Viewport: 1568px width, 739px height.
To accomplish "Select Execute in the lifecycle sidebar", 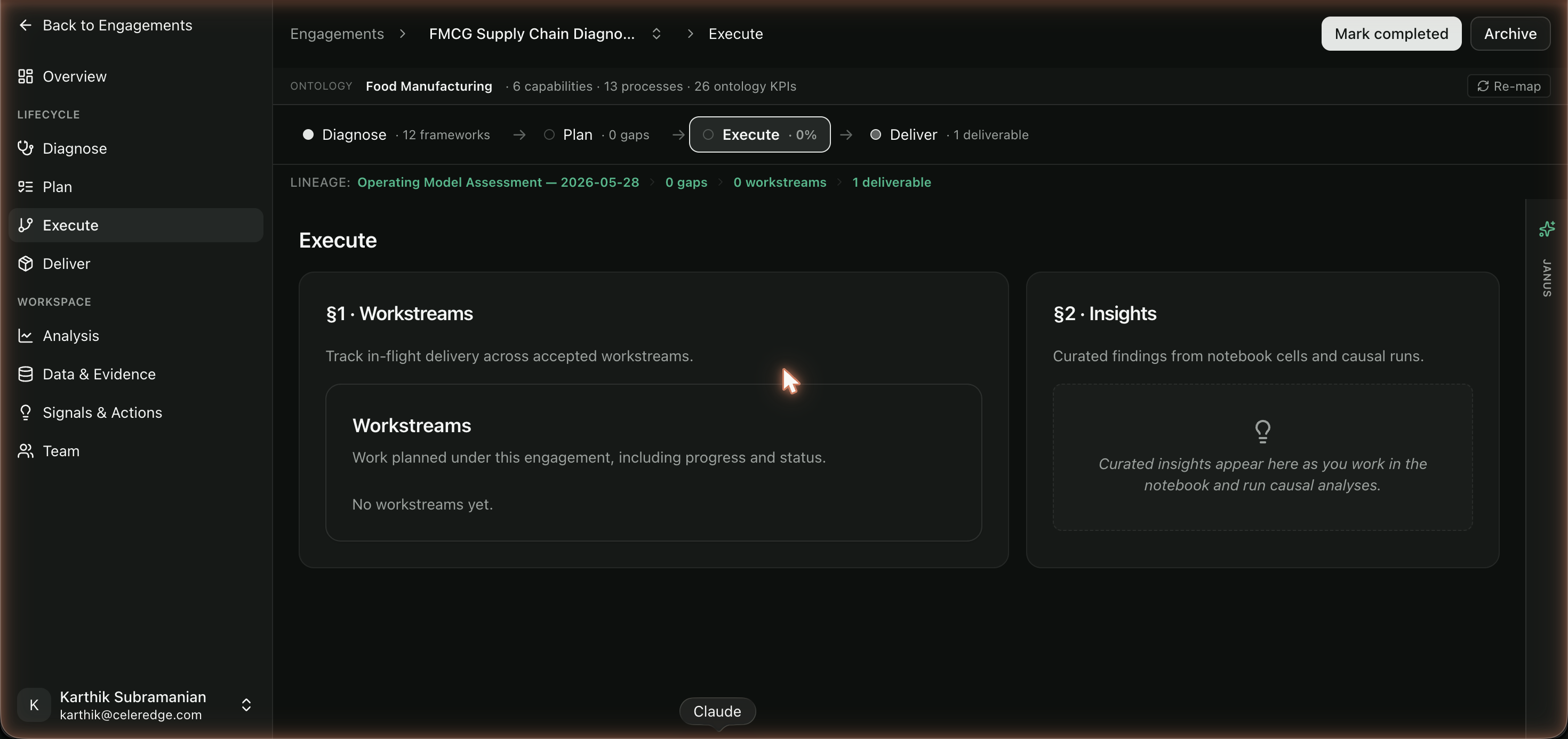I will tap(136, 225).
